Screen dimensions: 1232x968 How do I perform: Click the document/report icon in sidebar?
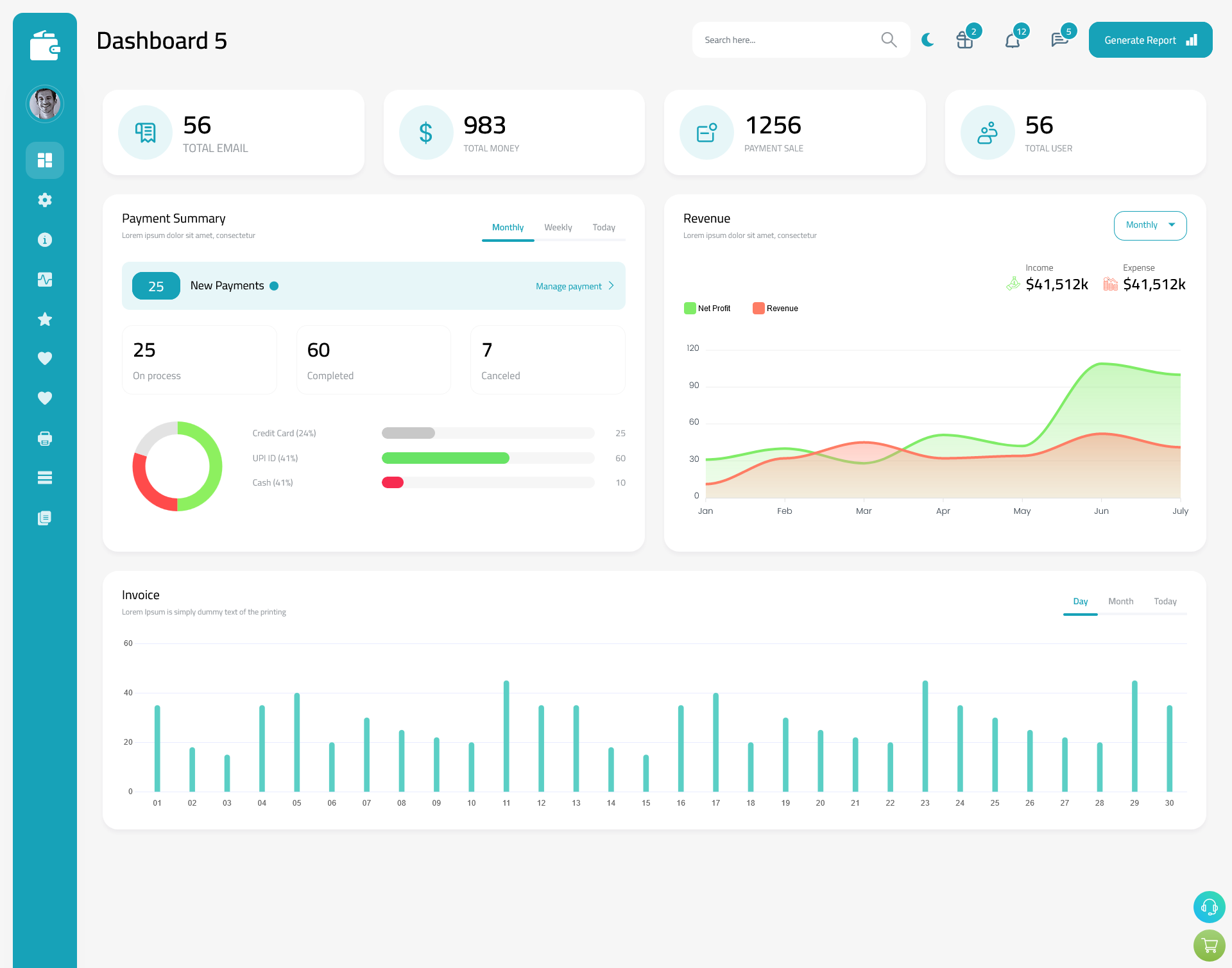point(45,518)
